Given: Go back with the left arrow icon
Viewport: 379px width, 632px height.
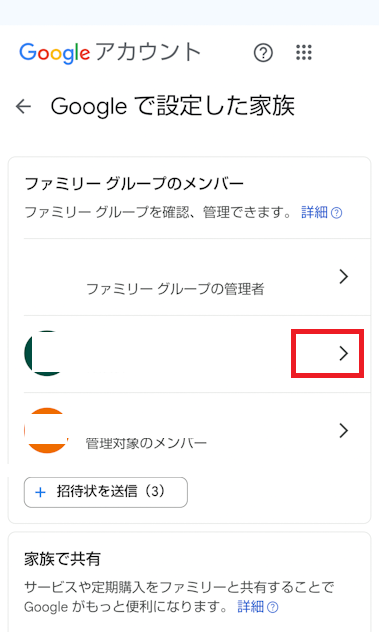Looking at the screenshot, I should (x=23, y=106).
